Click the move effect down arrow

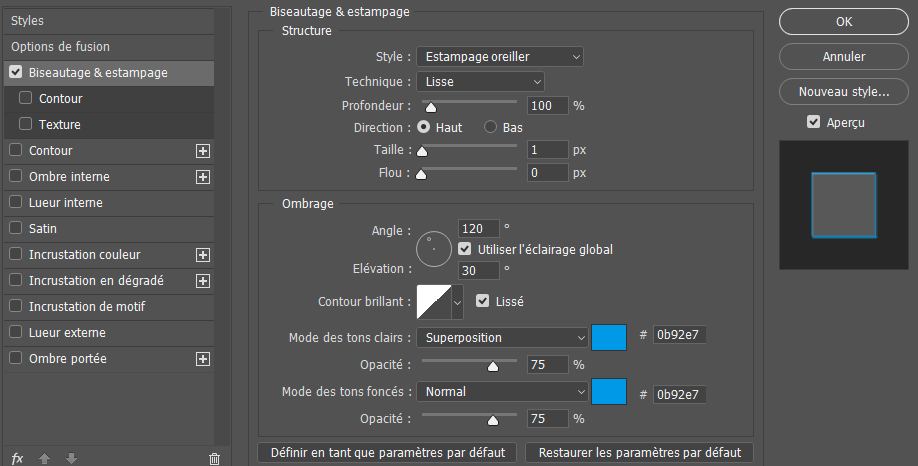(71, 458)
